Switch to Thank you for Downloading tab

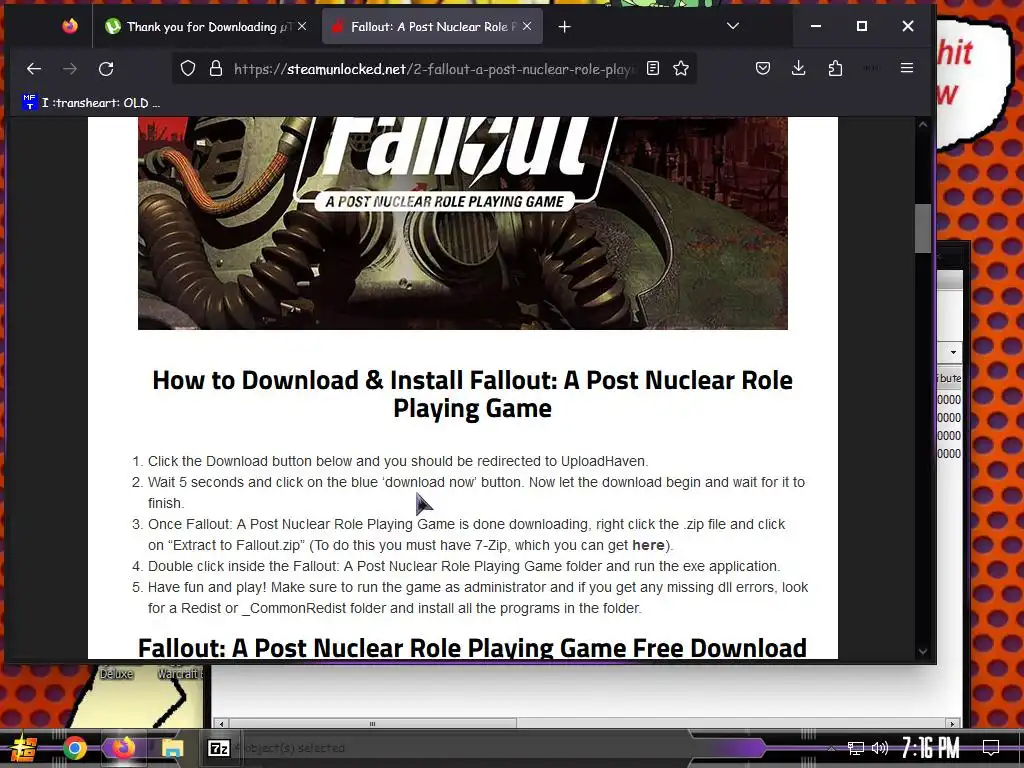202,27
